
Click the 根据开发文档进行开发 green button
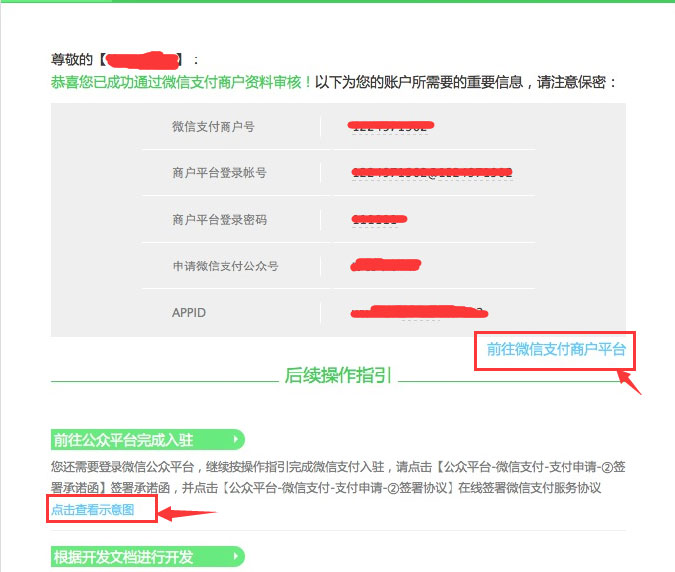[x=148, y=557]
